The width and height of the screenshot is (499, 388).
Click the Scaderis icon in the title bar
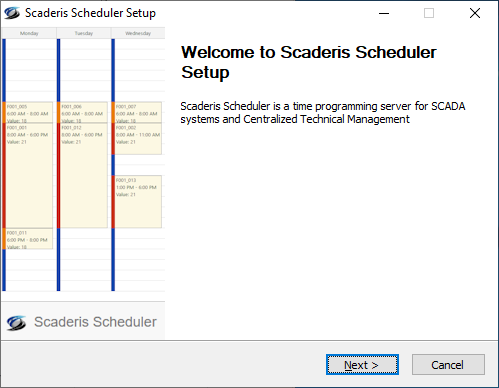click(12, 13)
